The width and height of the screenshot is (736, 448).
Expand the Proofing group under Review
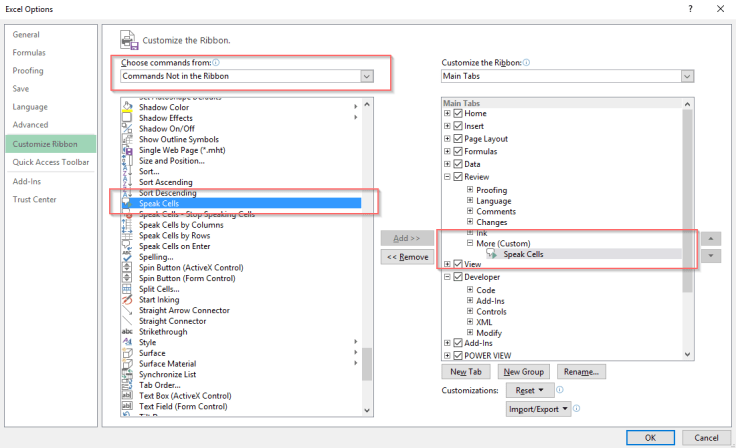(x=470, y=190)
